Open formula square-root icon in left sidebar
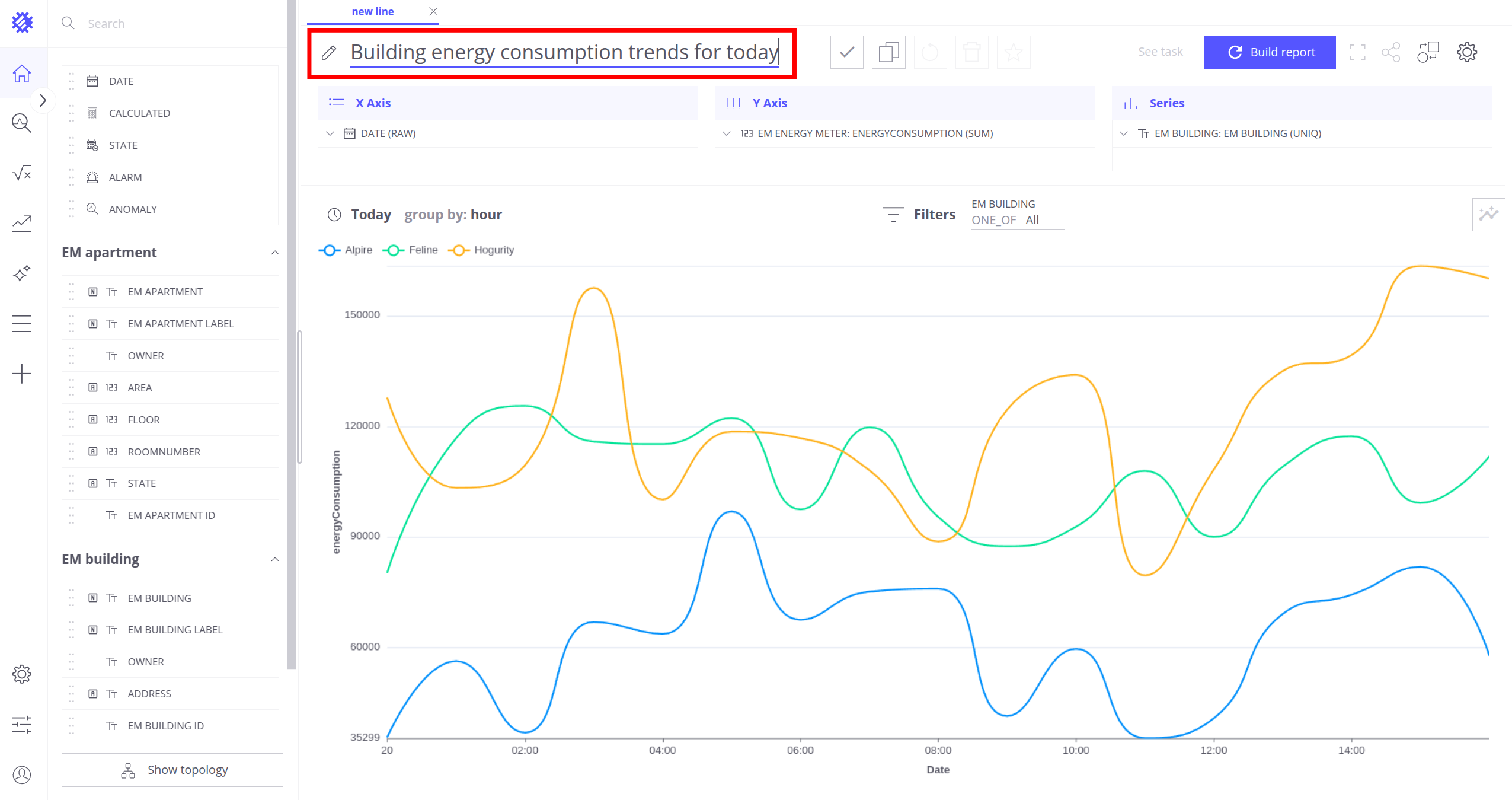Viewport: 1512px width, 800px height. [22, 173]
